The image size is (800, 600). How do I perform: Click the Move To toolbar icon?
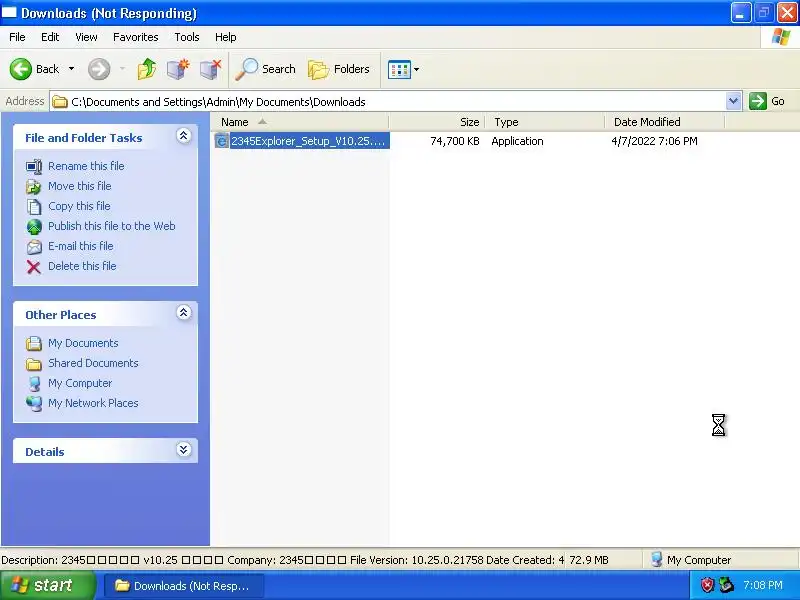[178, 69]
